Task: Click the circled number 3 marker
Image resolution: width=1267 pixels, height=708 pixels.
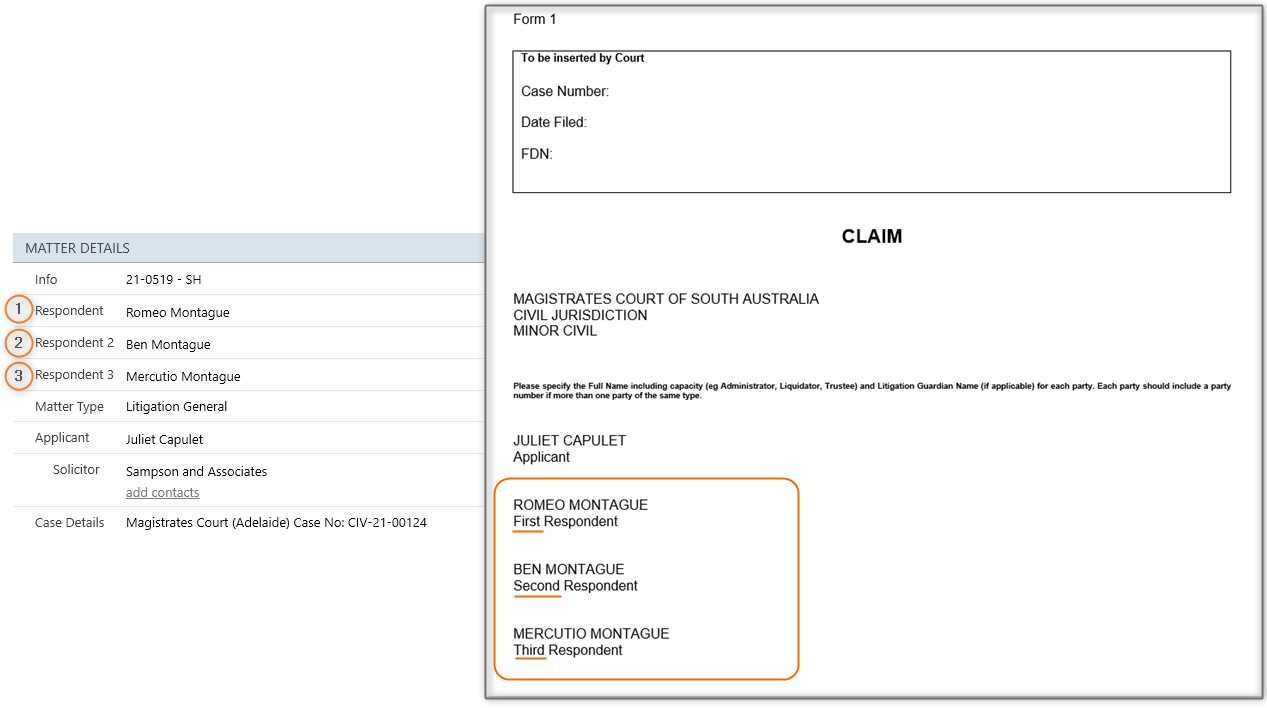Action: coord(18,376)
